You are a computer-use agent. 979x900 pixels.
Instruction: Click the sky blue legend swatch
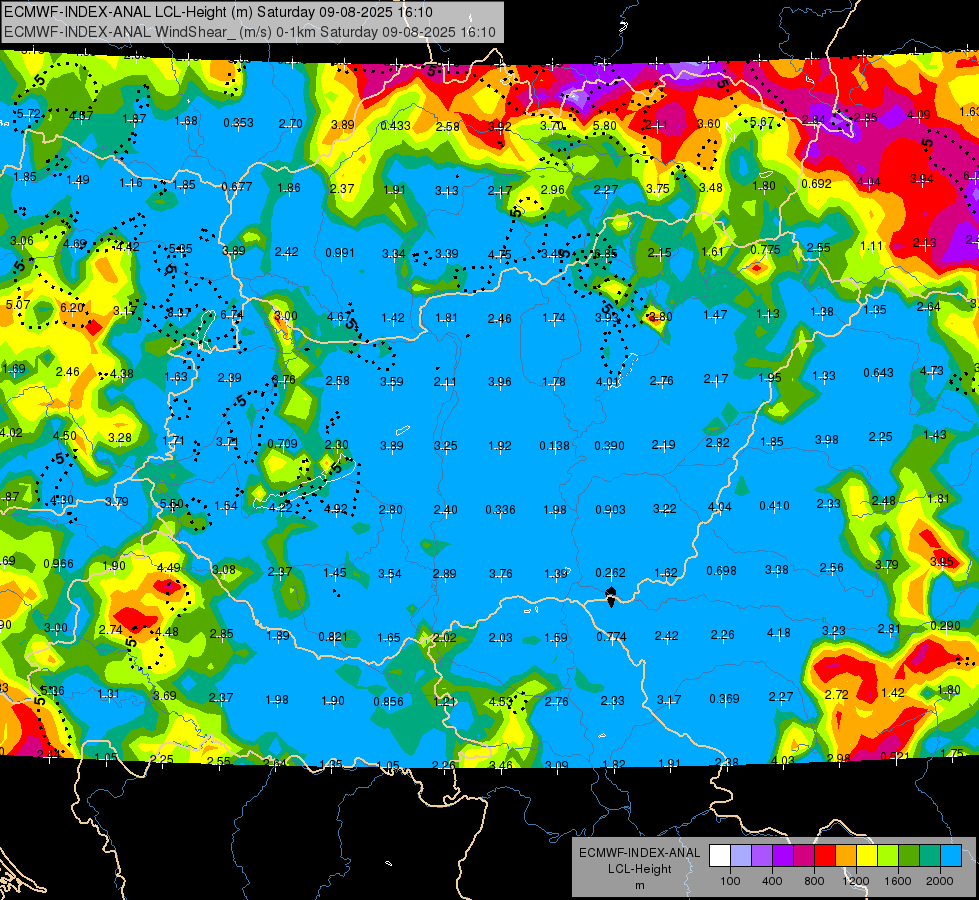click(x=952, y=855)
